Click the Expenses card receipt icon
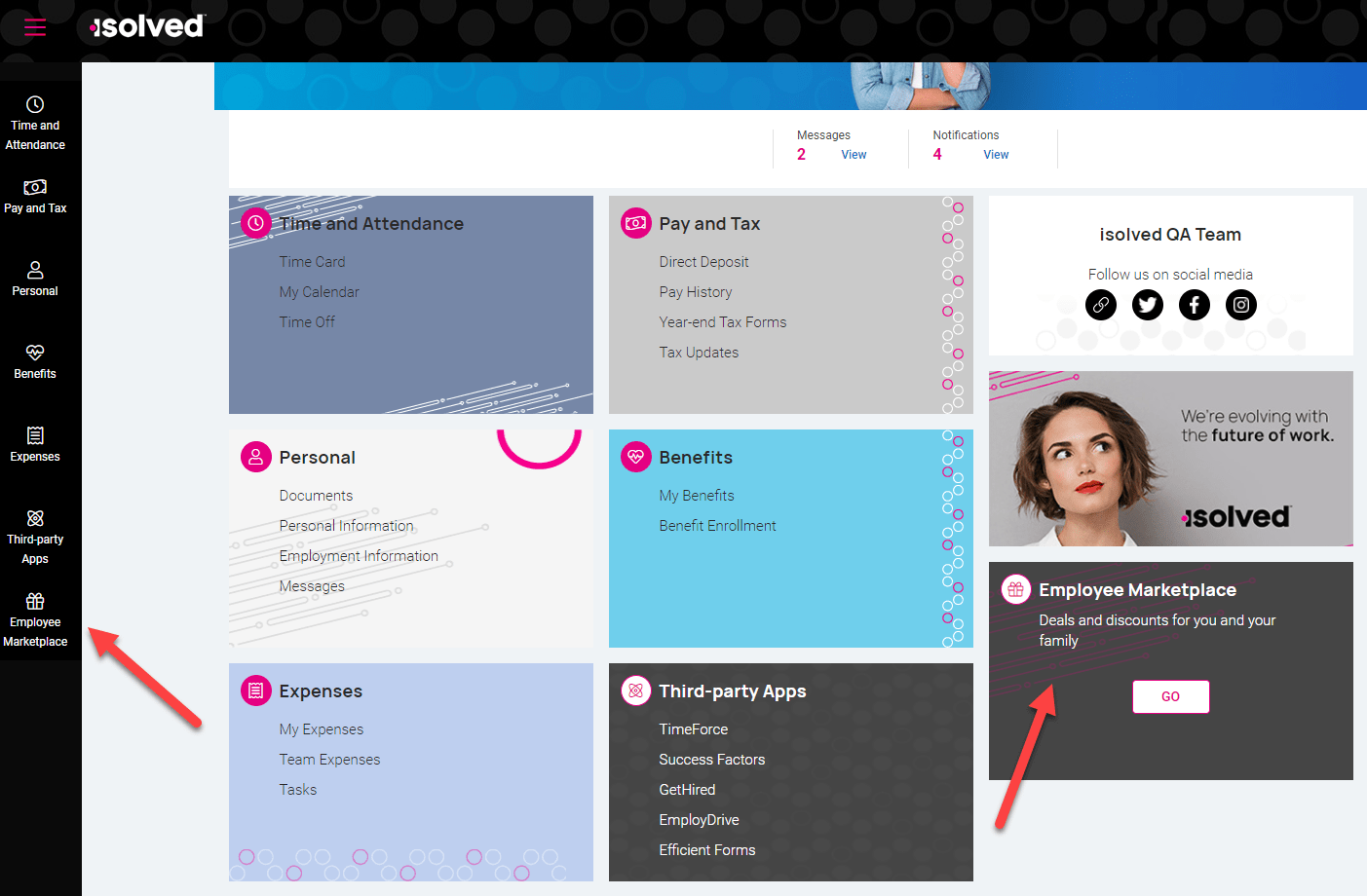This screenshot has height=896, width=1367. pyautogui.click(x=256, y=691)
